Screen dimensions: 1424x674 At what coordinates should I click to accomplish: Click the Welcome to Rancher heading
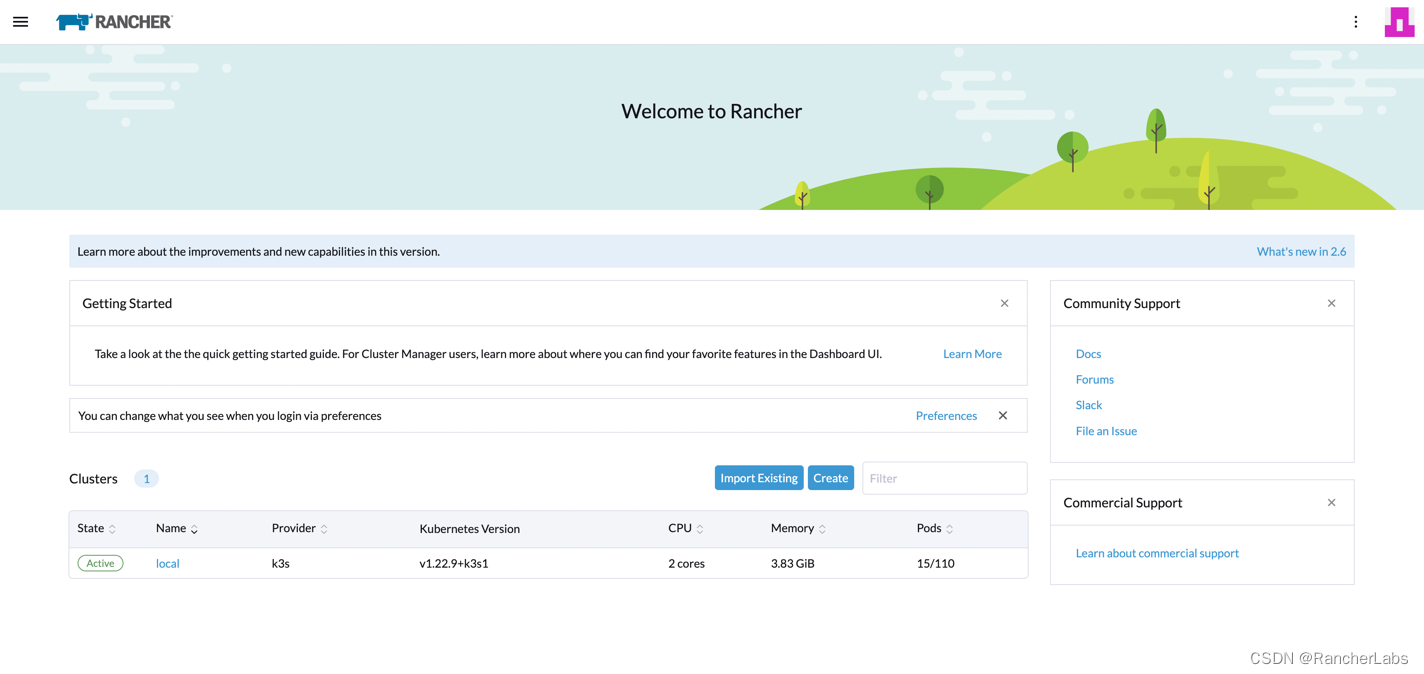click(x=711, y=111)
